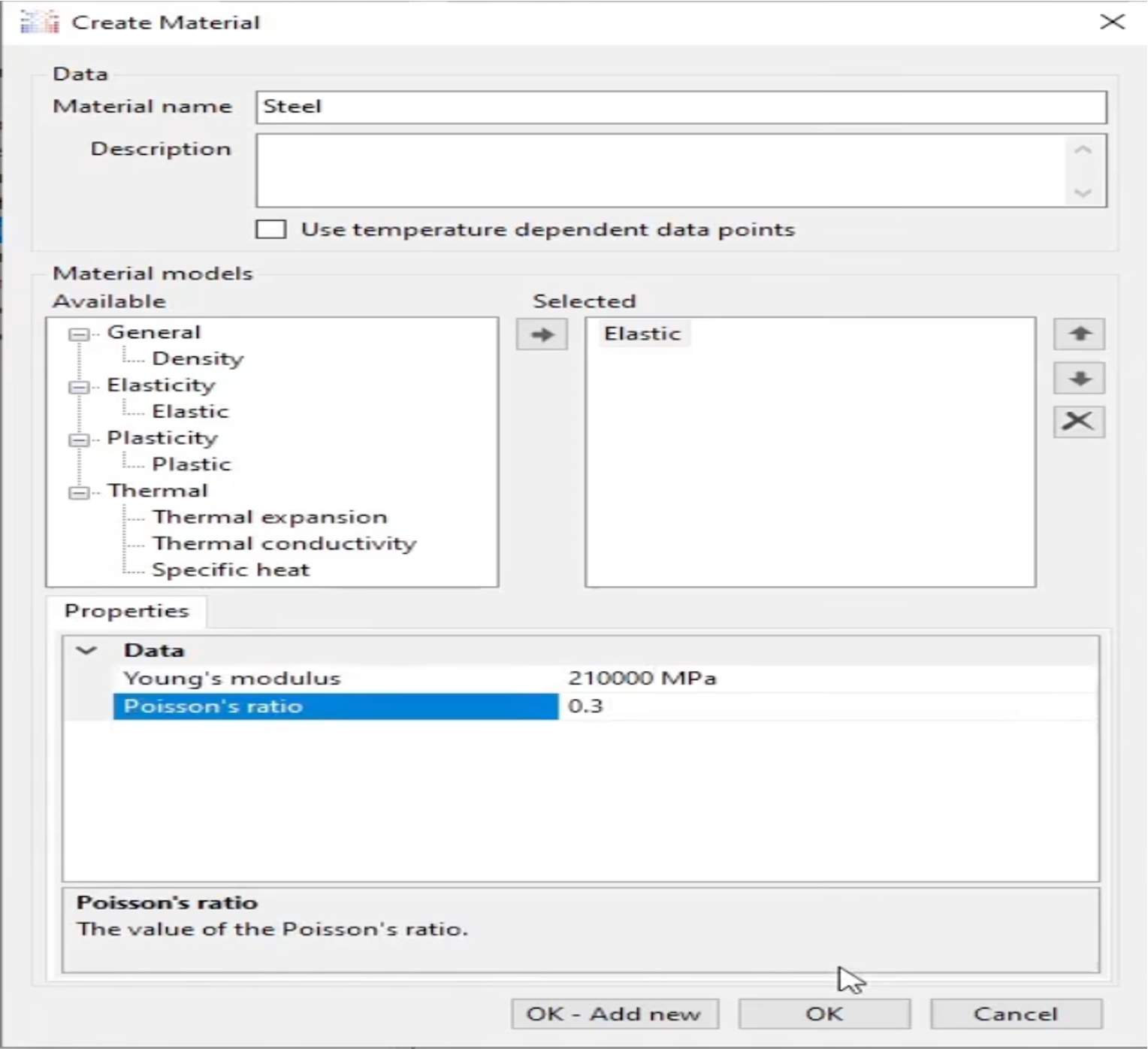Click the Description scrollbar down arrow
Viewport: 1148px width, 1049px height.
click(x=1083, y=192)
